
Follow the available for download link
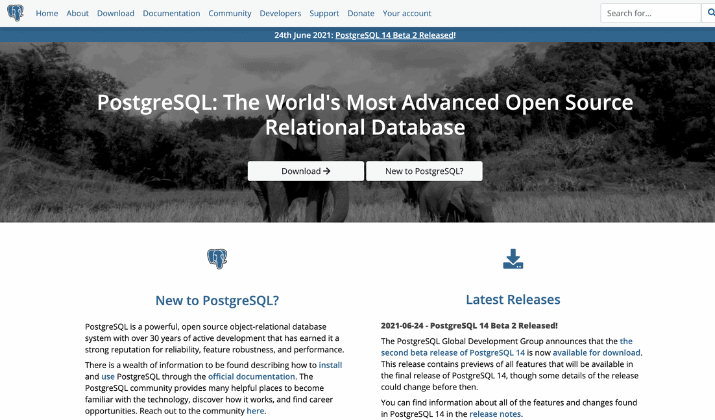[596, 353]
